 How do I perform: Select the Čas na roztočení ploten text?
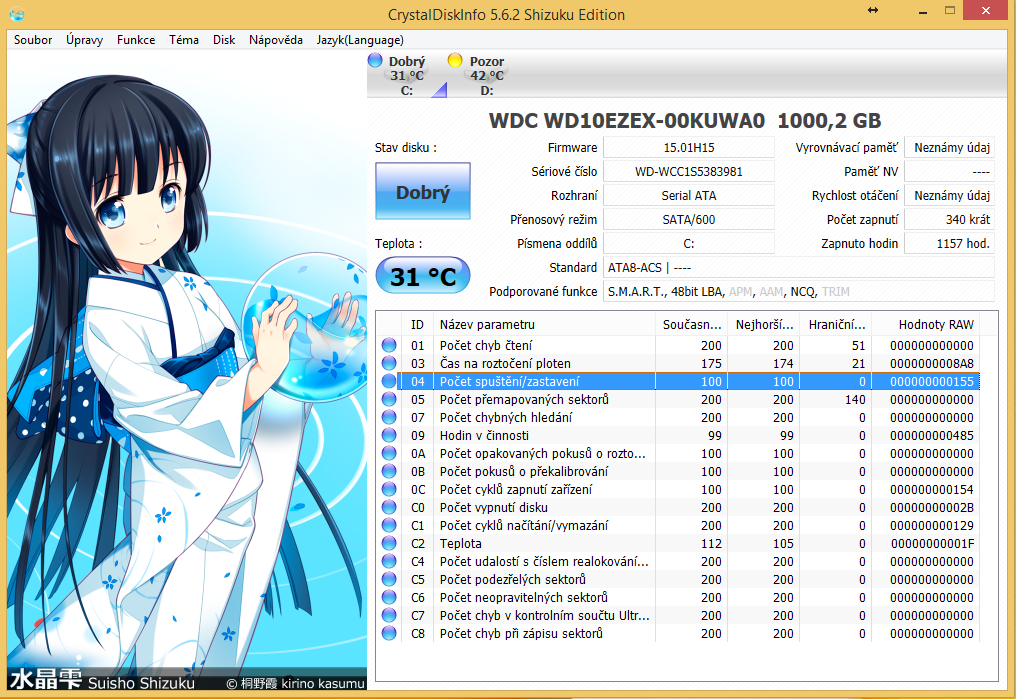click(505, 363)
